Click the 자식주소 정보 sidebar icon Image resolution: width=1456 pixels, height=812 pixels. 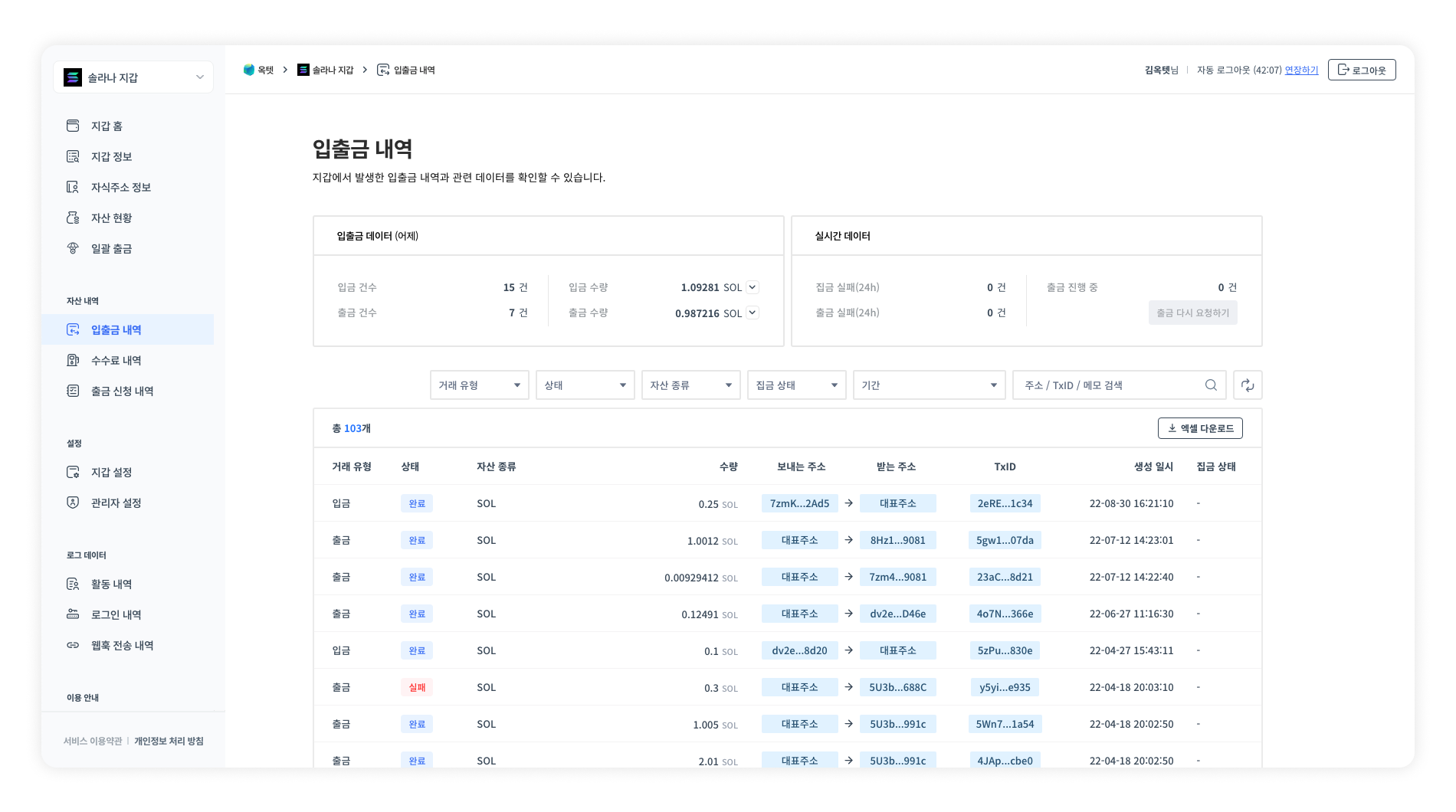click(73, 187)
